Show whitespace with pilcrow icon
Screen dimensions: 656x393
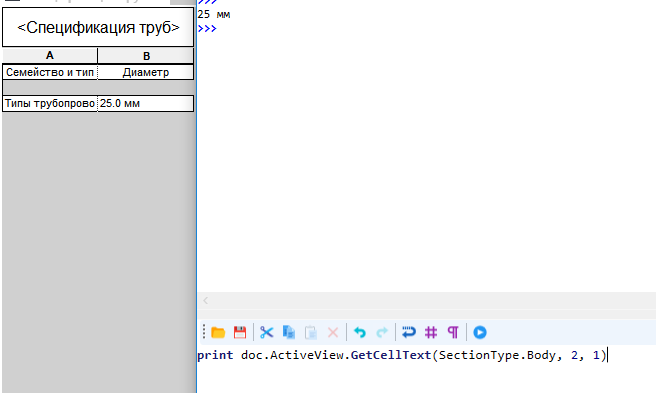(x=453, y=332)
